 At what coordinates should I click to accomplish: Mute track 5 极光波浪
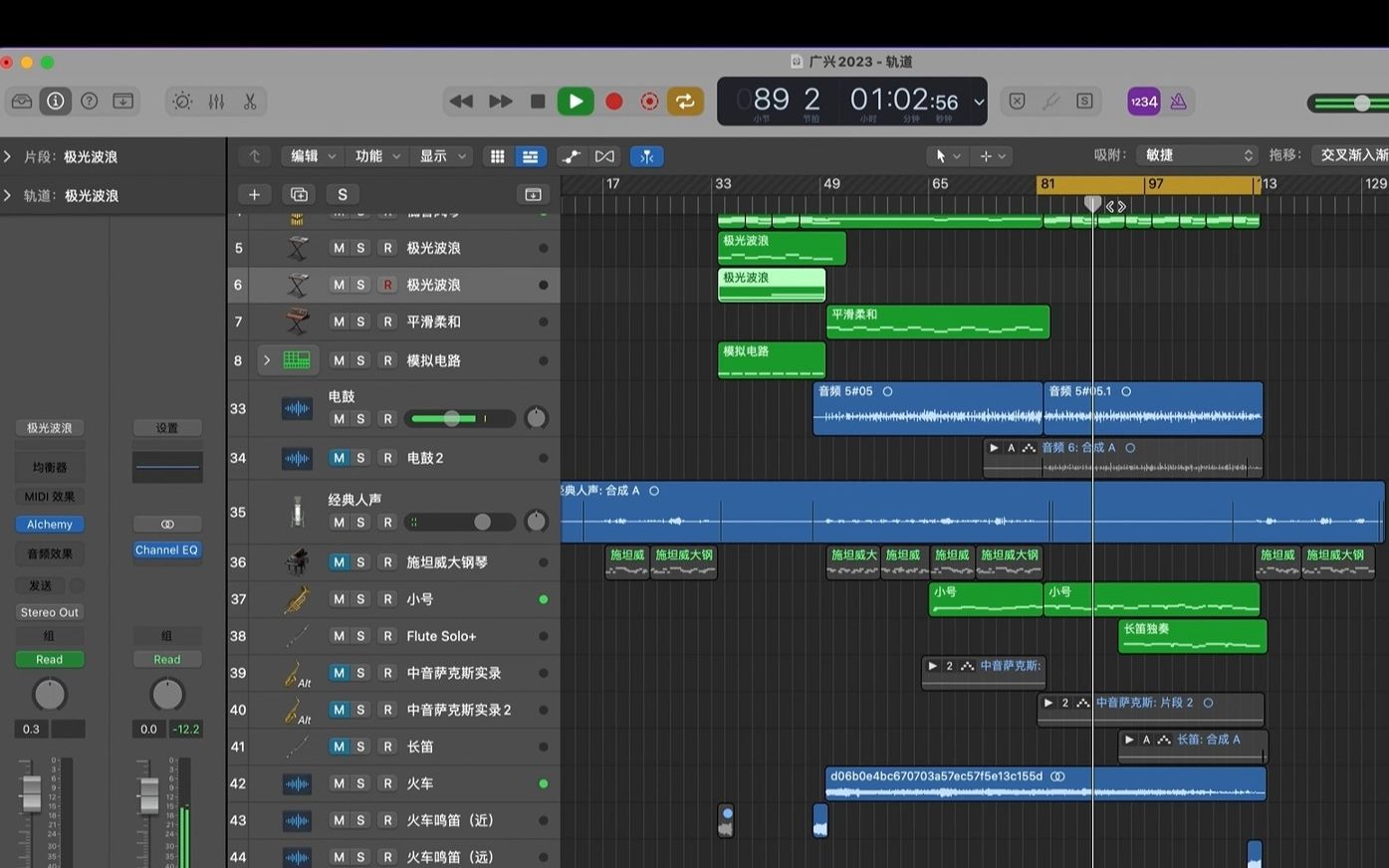point(339,248)
